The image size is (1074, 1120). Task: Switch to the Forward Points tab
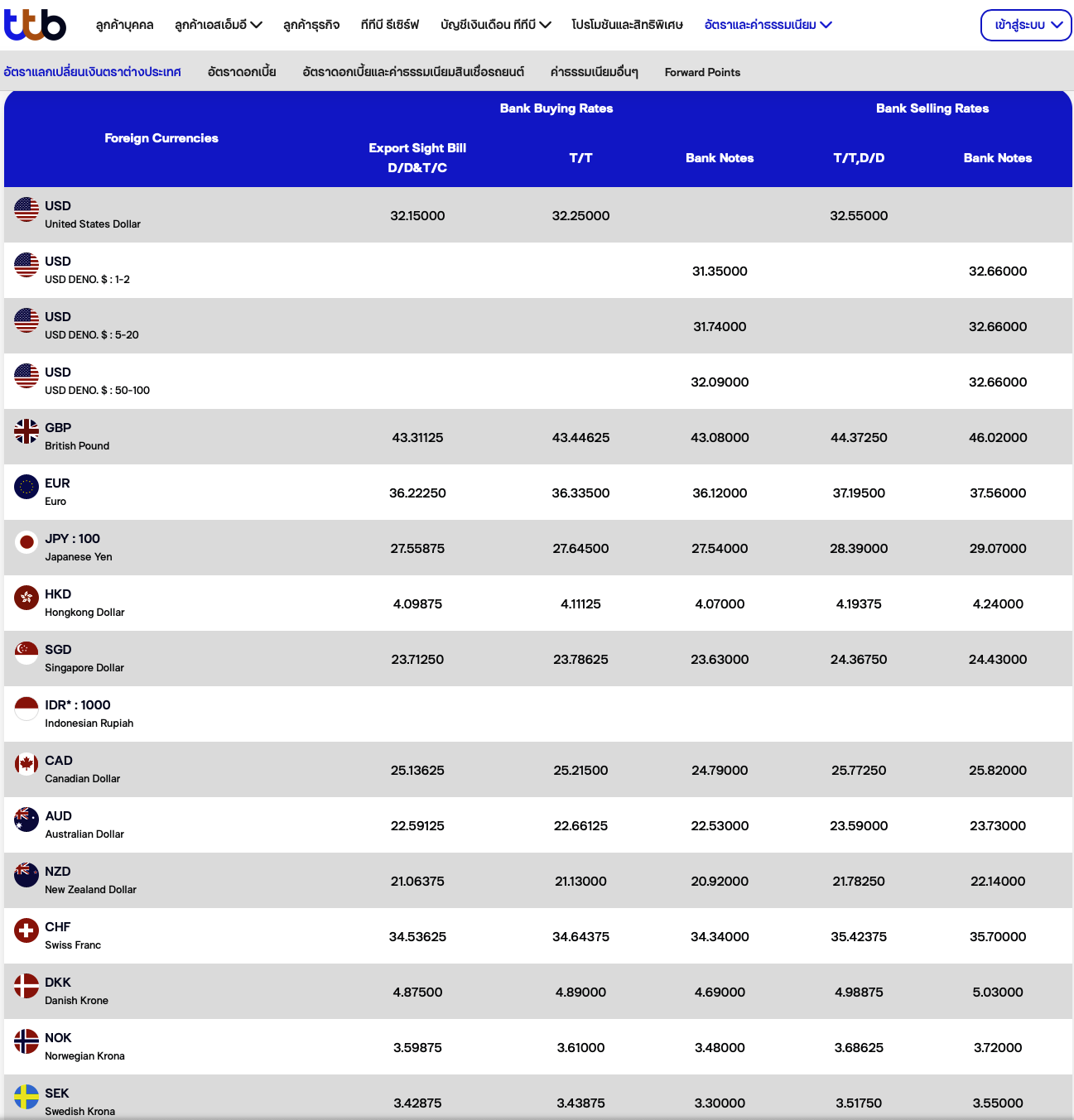pyautogui.click(x=702, y=72)
